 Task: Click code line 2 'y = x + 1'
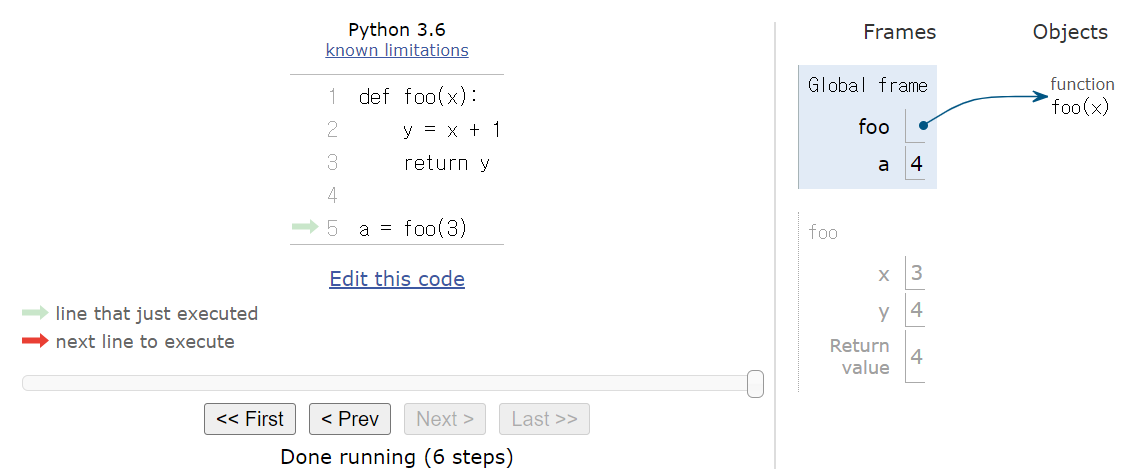click(x=451, y=130)
